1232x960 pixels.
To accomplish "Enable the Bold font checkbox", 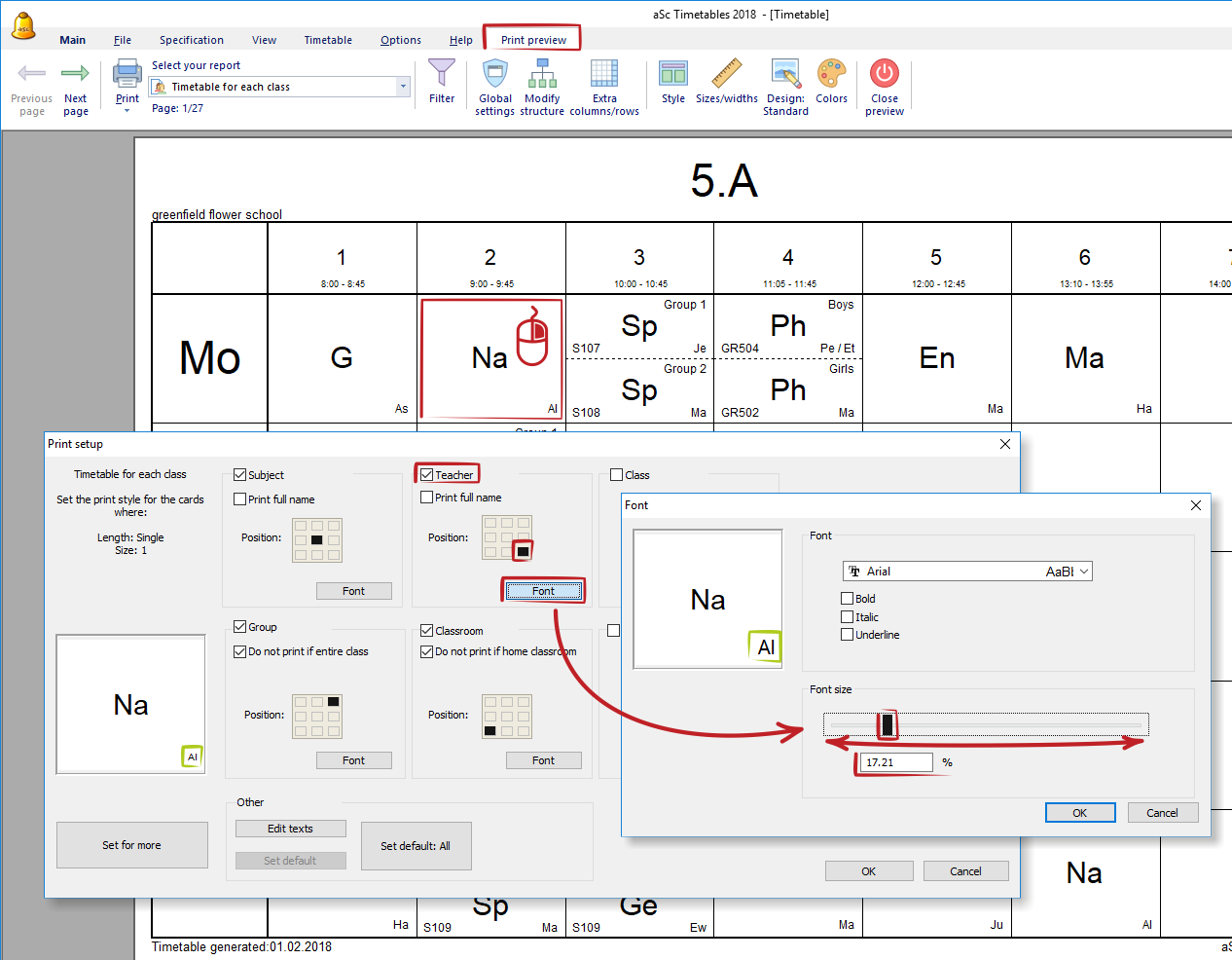I will pos(848,599).
